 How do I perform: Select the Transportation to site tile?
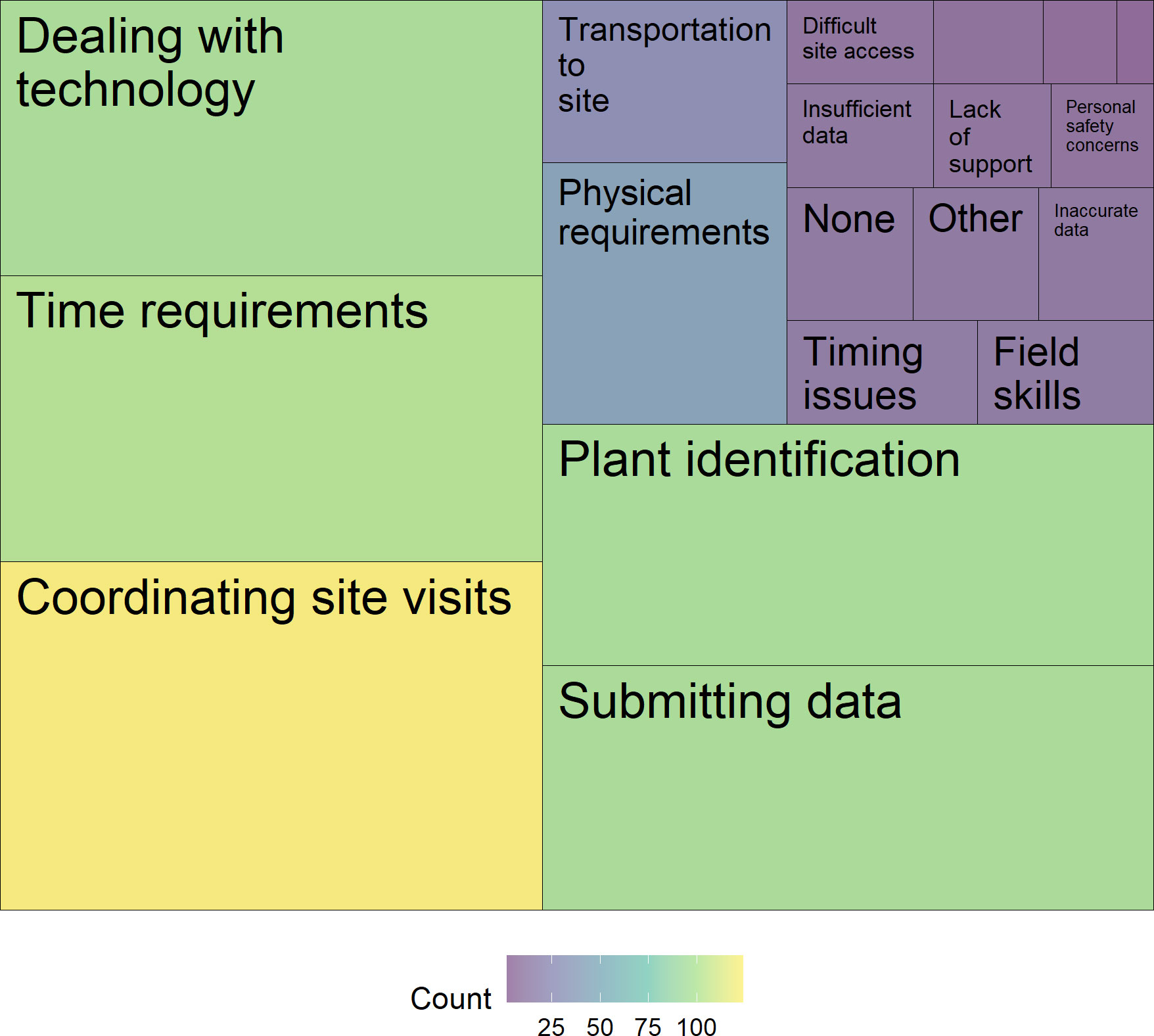pyautogui.click(x=664, y=82)
